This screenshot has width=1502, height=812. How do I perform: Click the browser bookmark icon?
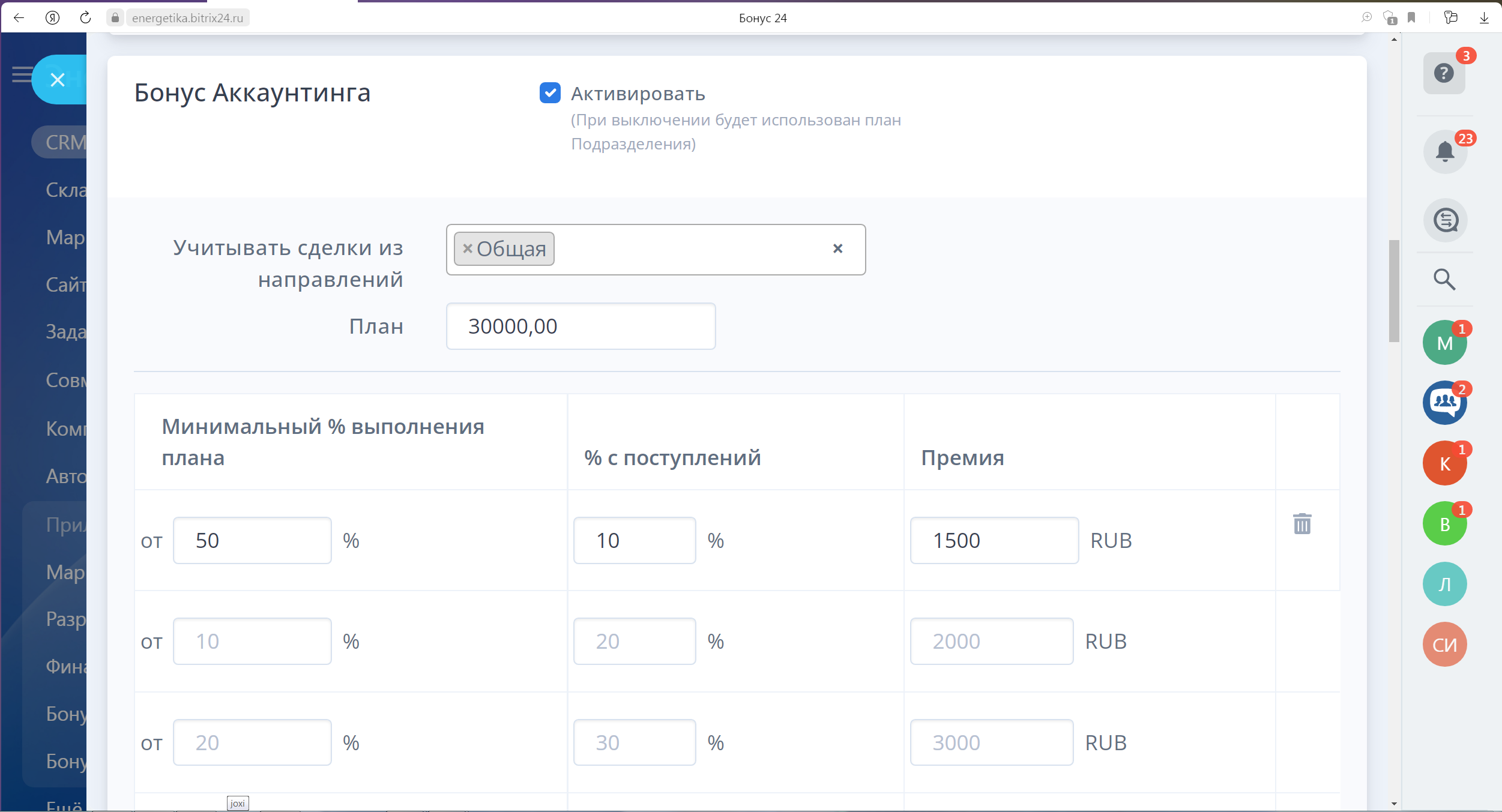[x=1411, y=17]
